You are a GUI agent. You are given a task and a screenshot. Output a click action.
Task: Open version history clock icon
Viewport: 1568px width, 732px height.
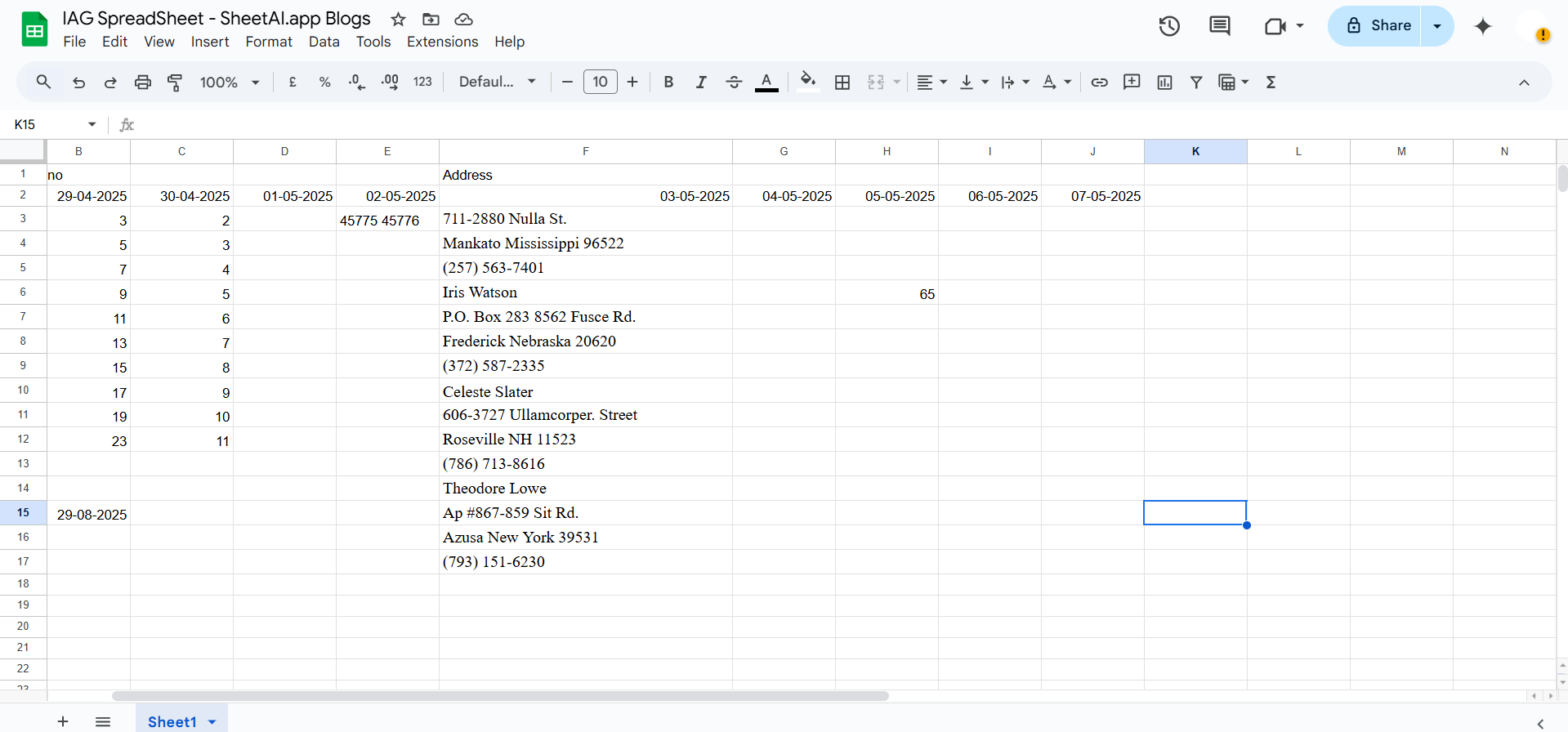(x=1169, y=26)
